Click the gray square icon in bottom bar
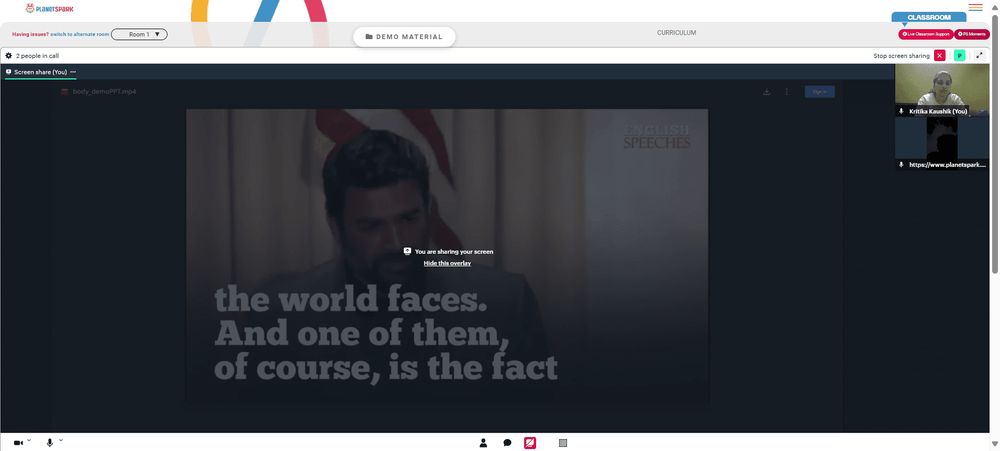 pos(562,443)
